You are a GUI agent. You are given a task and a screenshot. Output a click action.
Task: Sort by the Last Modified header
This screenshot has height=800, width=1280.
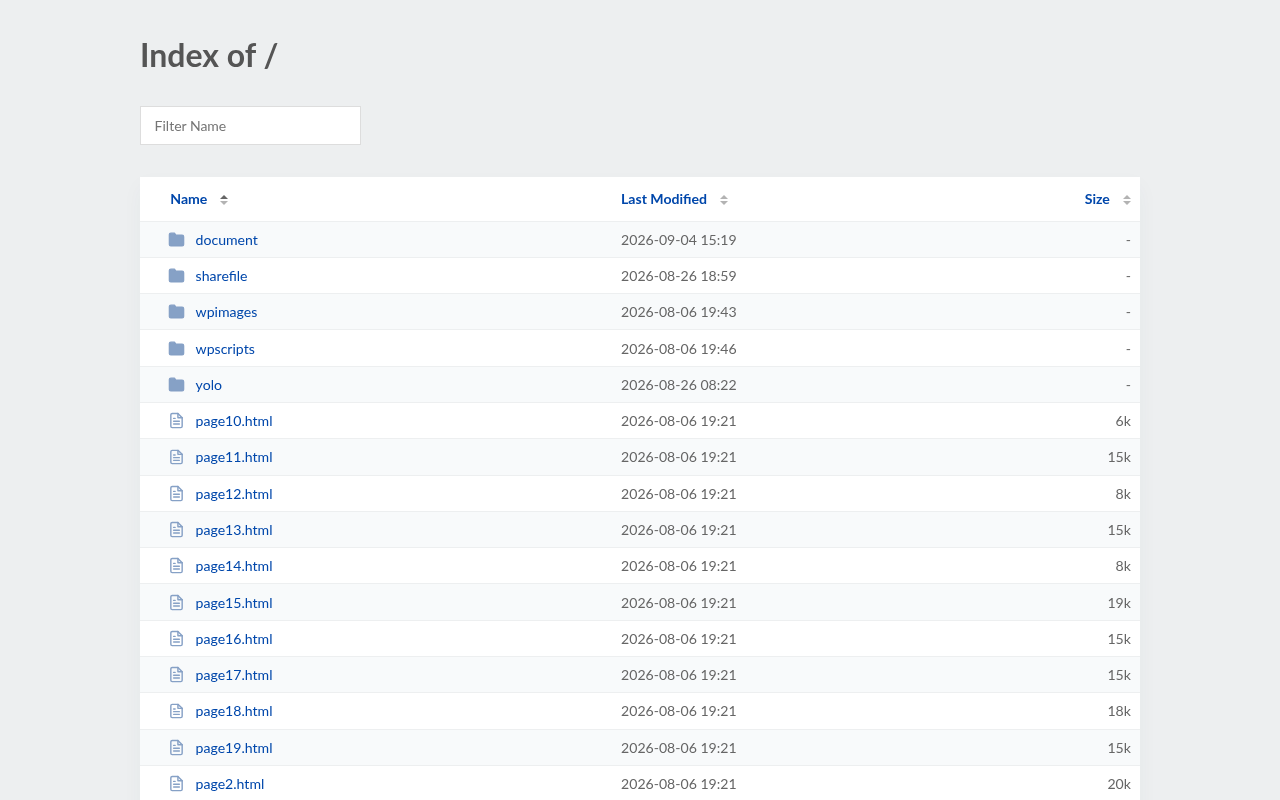tap(664, 199)
